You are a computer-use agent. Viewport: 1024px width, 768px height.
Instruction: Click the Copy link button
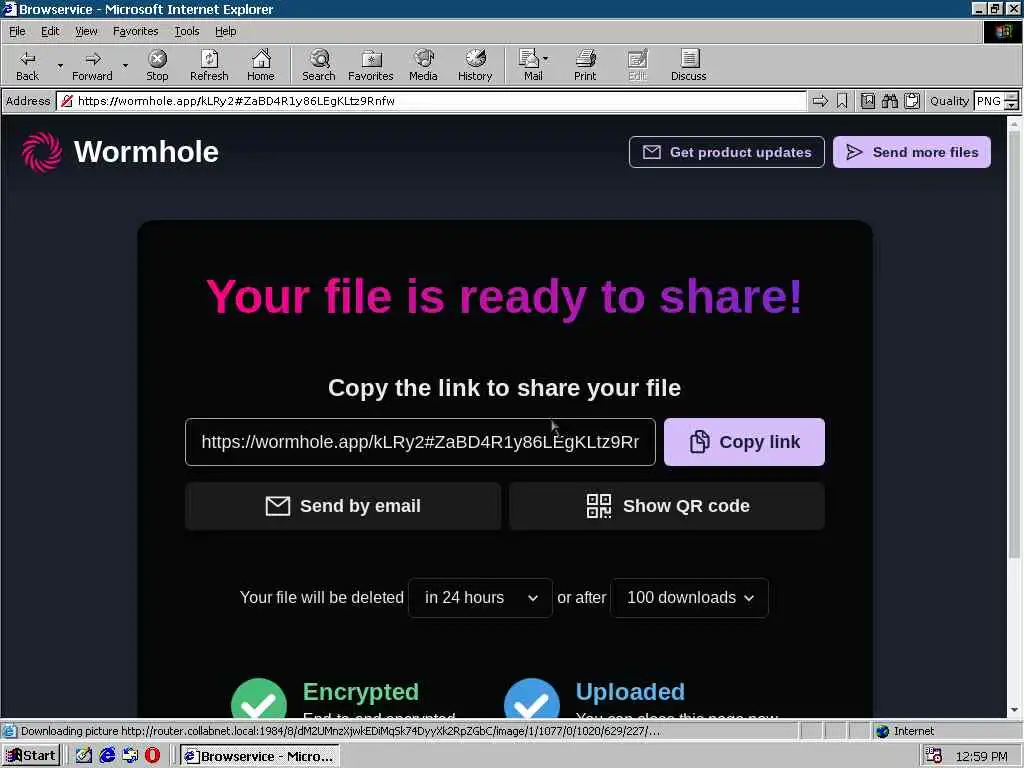point(744,442)
